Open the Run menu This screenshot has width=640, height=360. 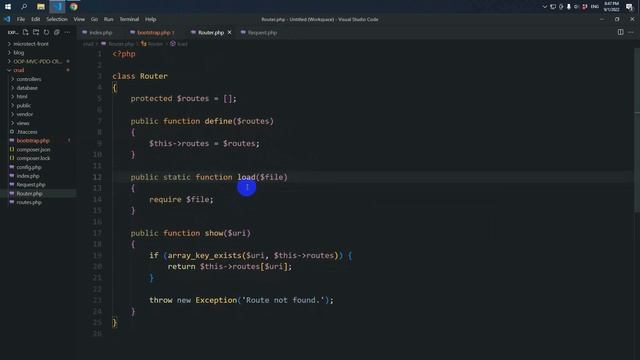pos(108,19)
